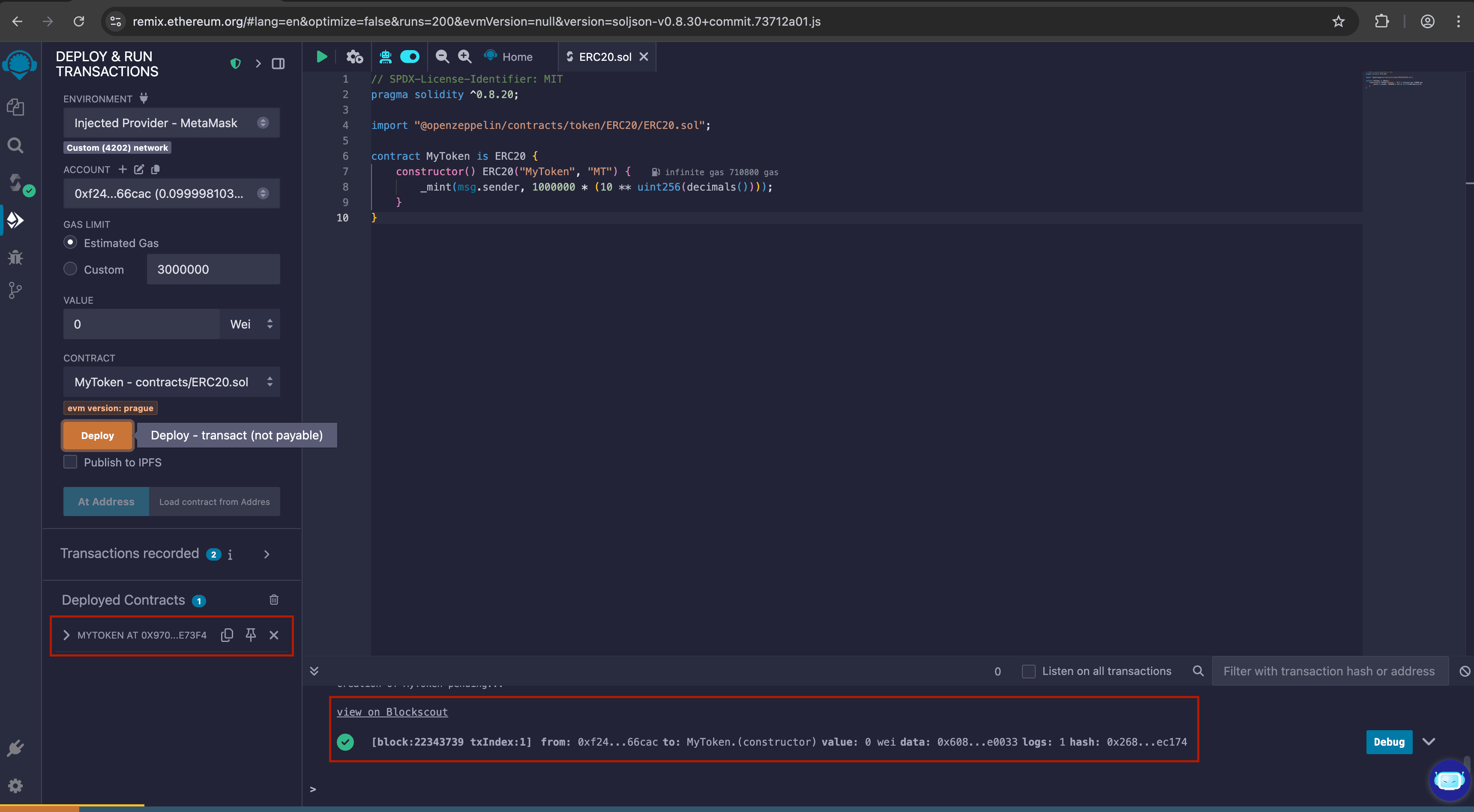Click the At Address button
Viewport: 1474px width, 812px height.
(x=106, y=502)
